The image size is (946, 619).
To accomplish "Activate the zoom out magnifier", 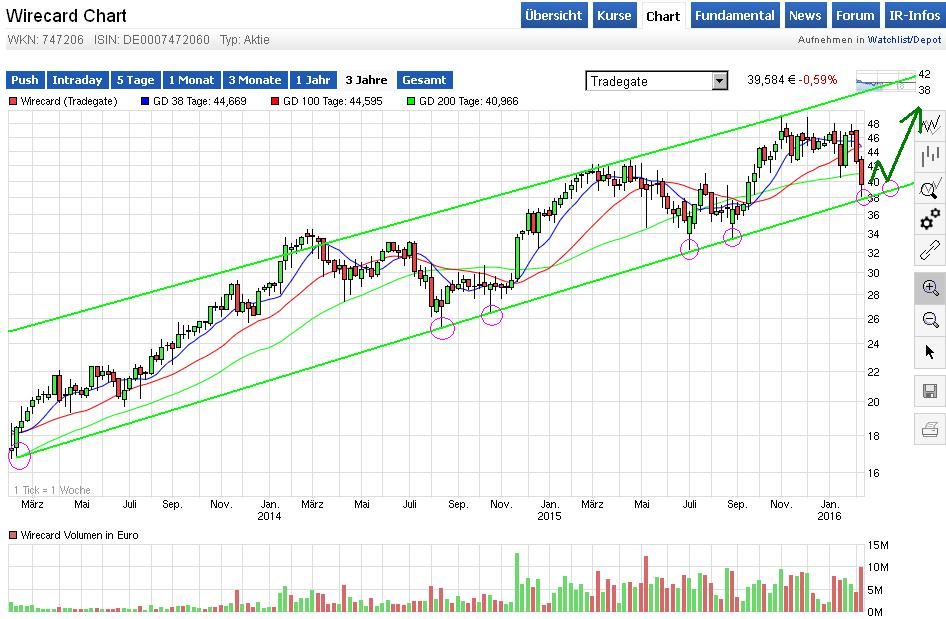I will (x=930, y=319).
